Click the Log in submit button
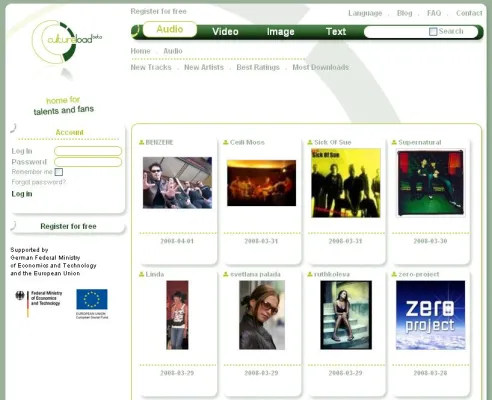 click(22, 194)
